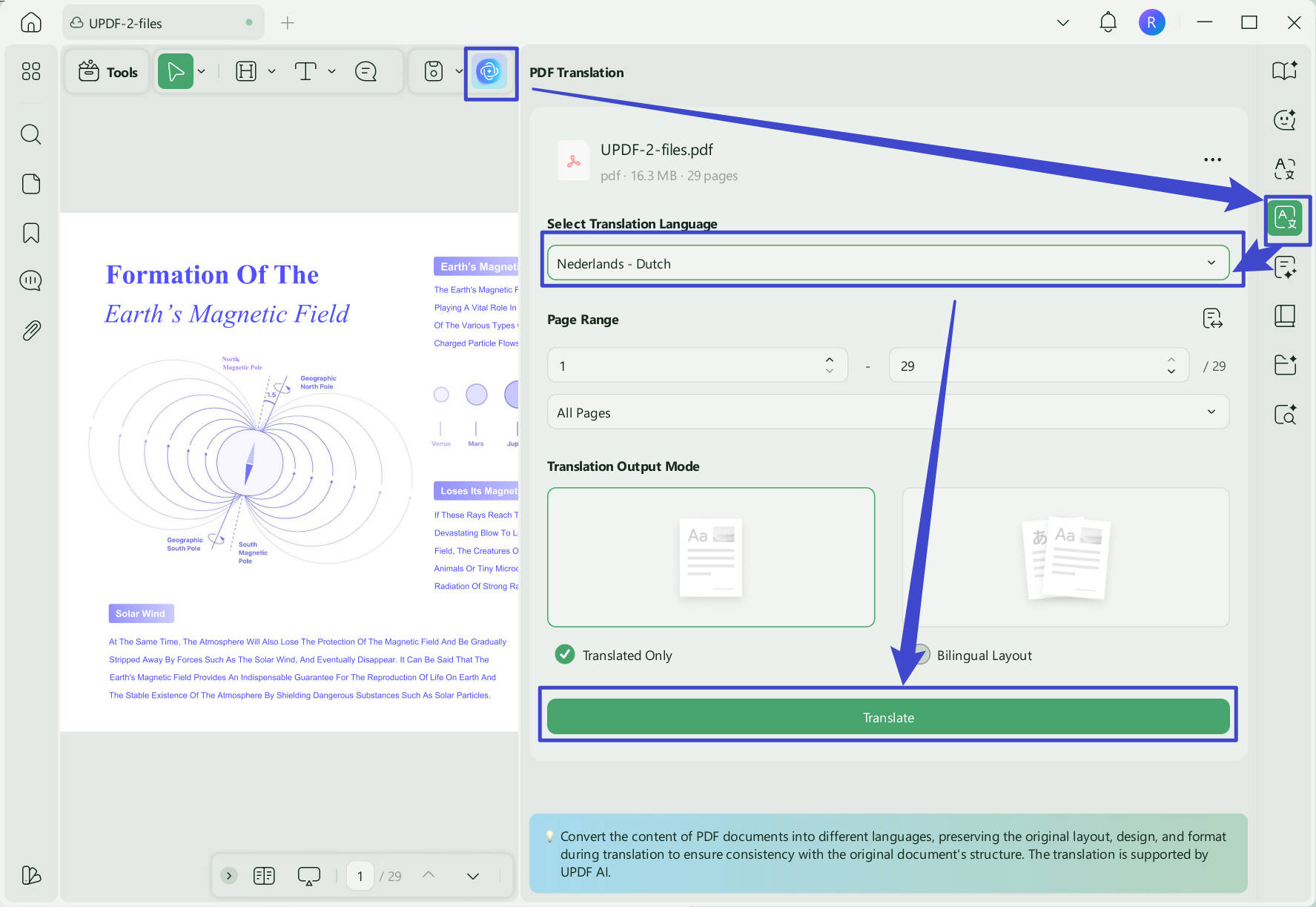Open the All Pages dropdown
This screenshot has width=1316, height=907.
click(x=888, y=412)
